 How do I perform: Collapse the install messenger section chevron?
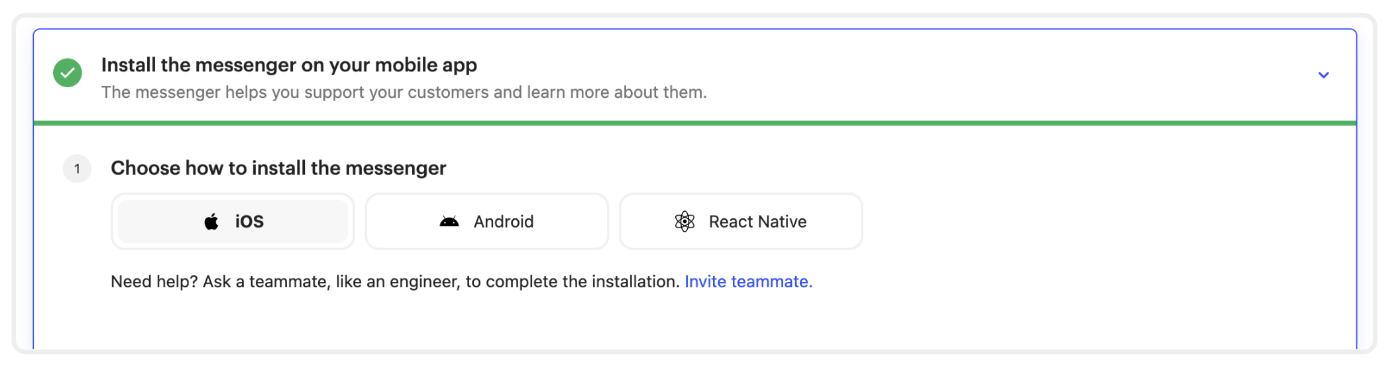click(1323, 75)
